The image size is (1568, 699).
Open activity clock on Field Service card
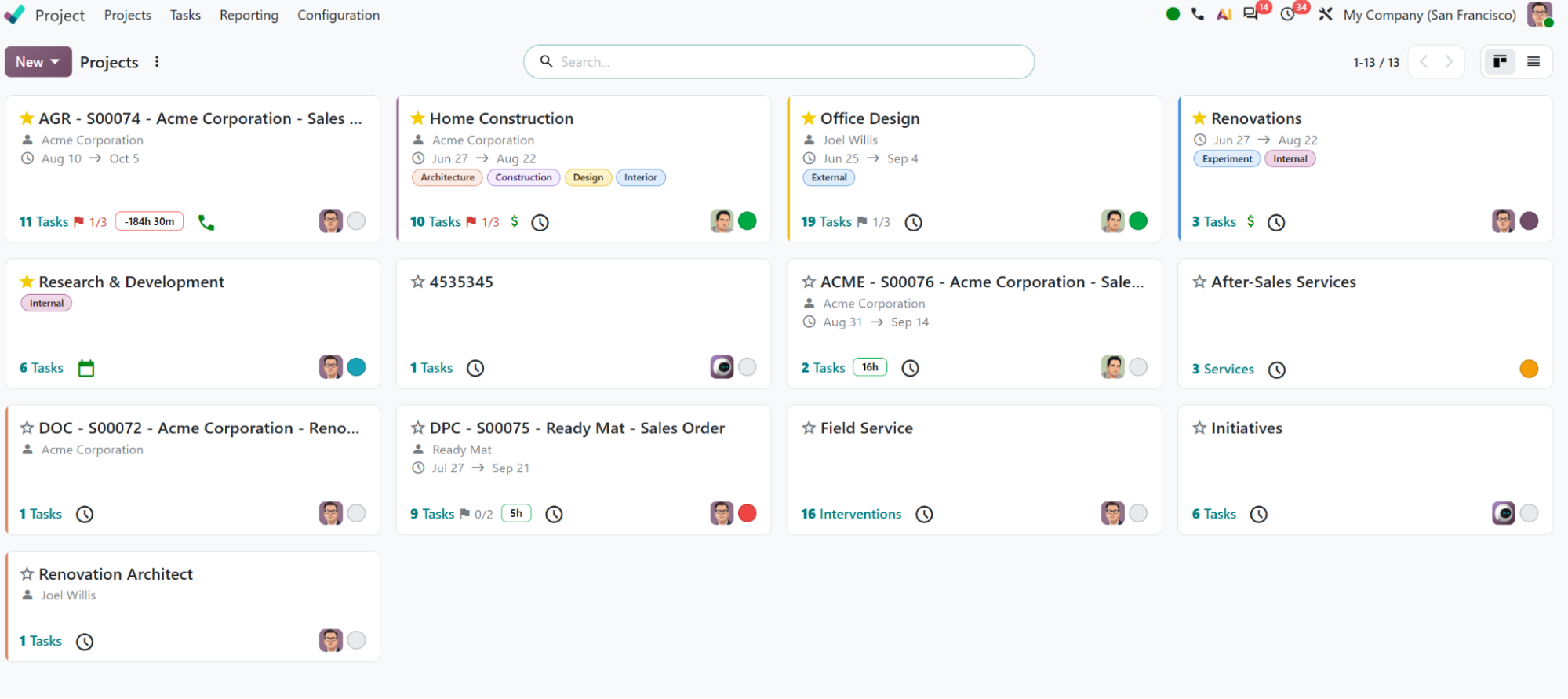(925, 515)
